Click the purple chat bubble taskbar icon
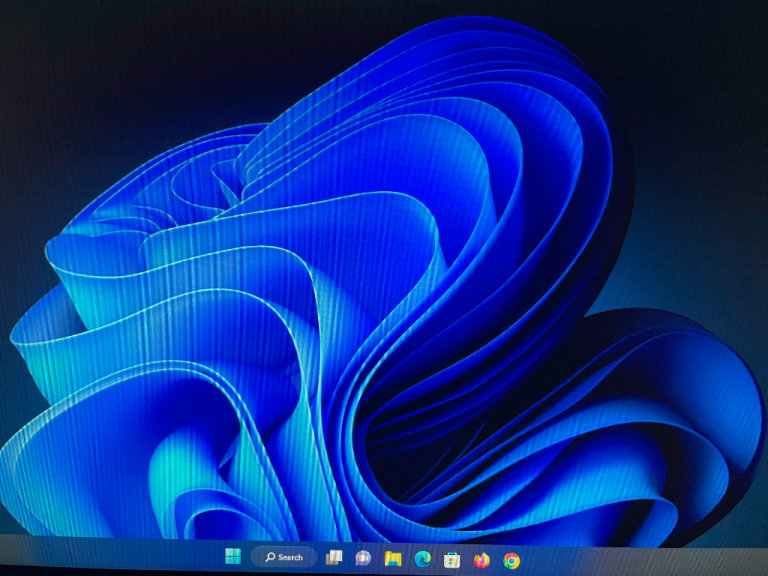 point(363,558)
